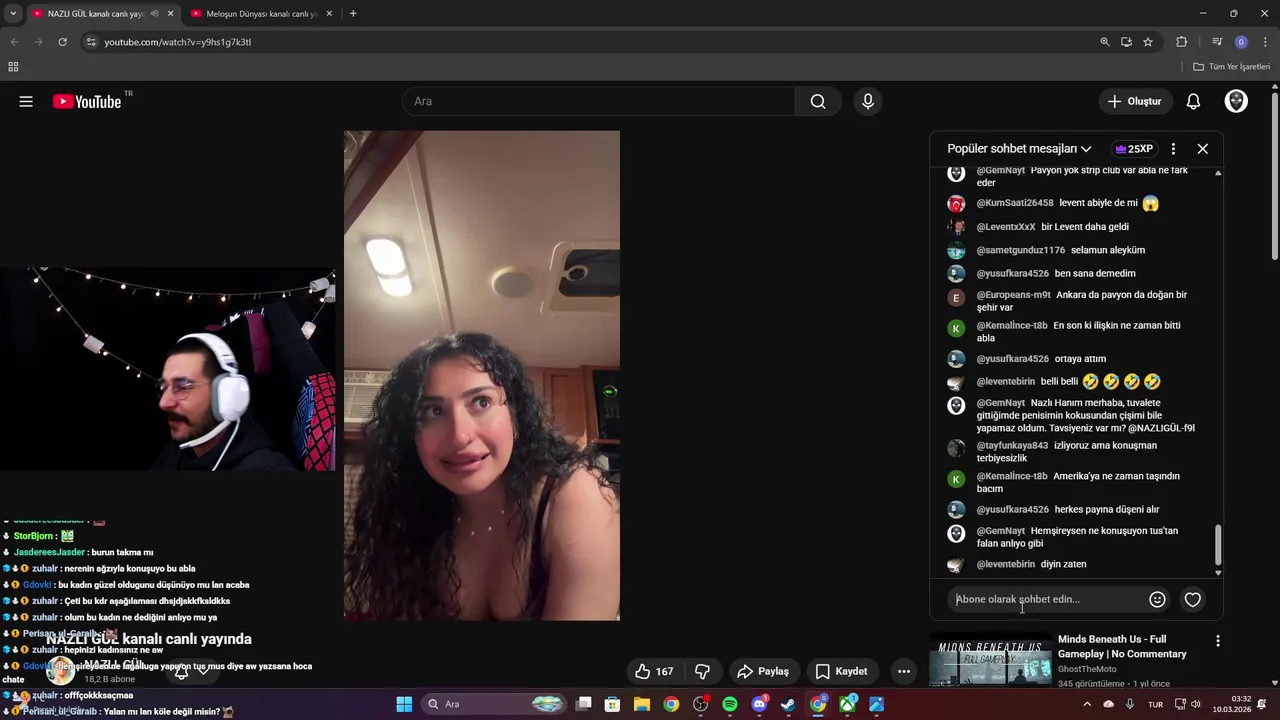Close the live chat panel
This screenshot has width=1280, height=720.
pos(1203,149)
